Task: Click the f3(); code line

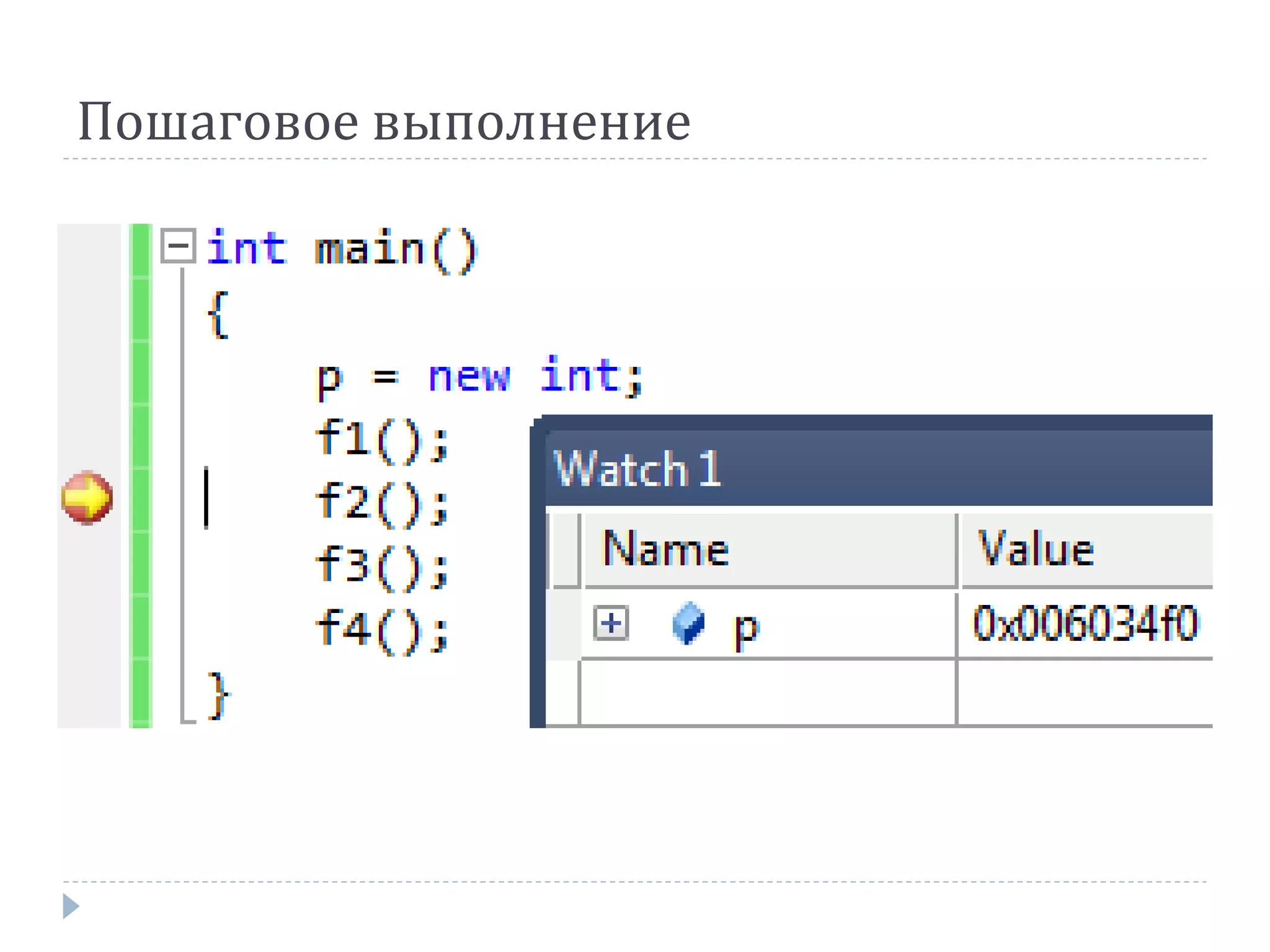Action: pos(381,567)
